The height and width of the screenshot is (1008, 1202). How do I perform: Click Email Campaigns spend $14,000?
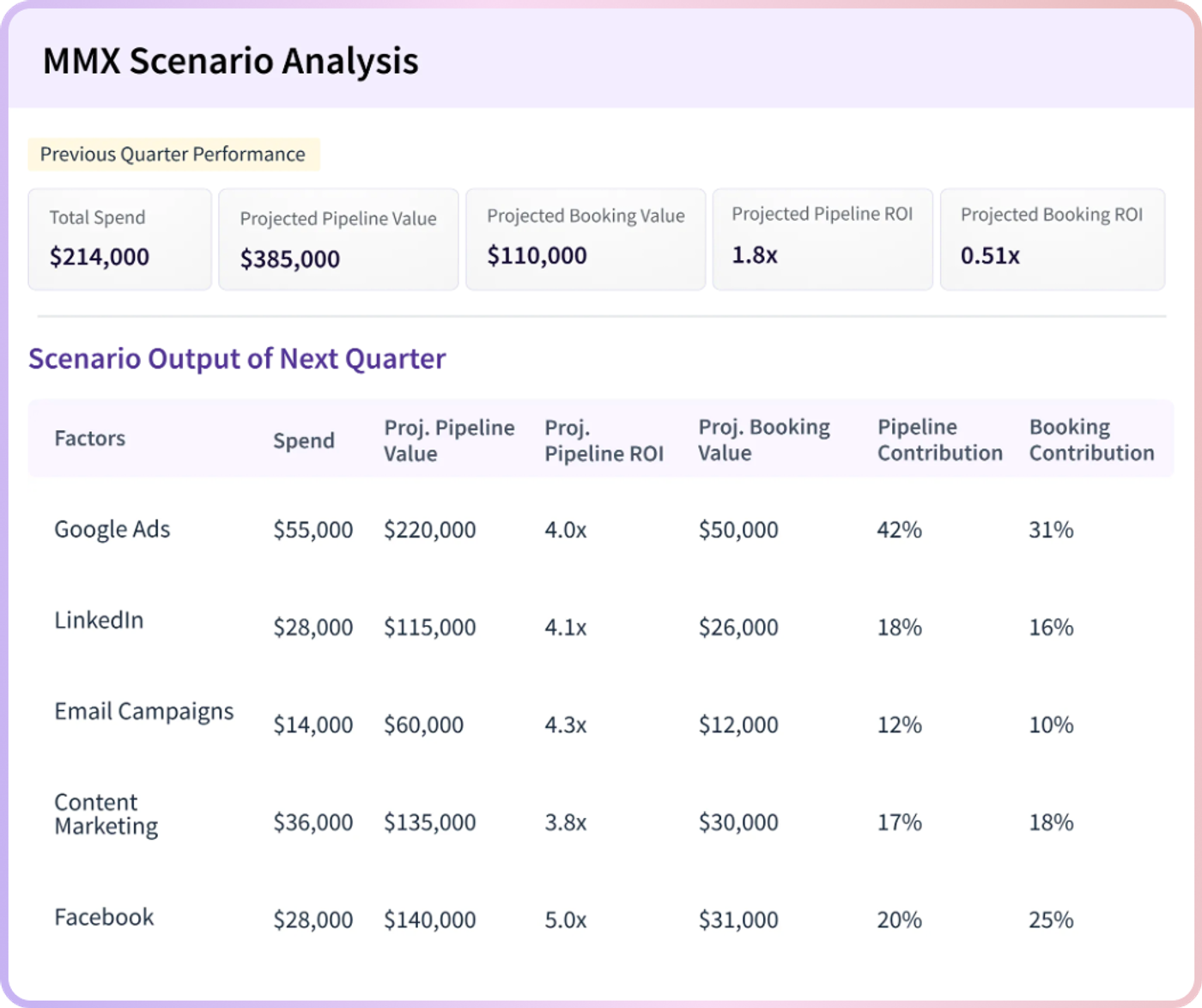(313, 725)
